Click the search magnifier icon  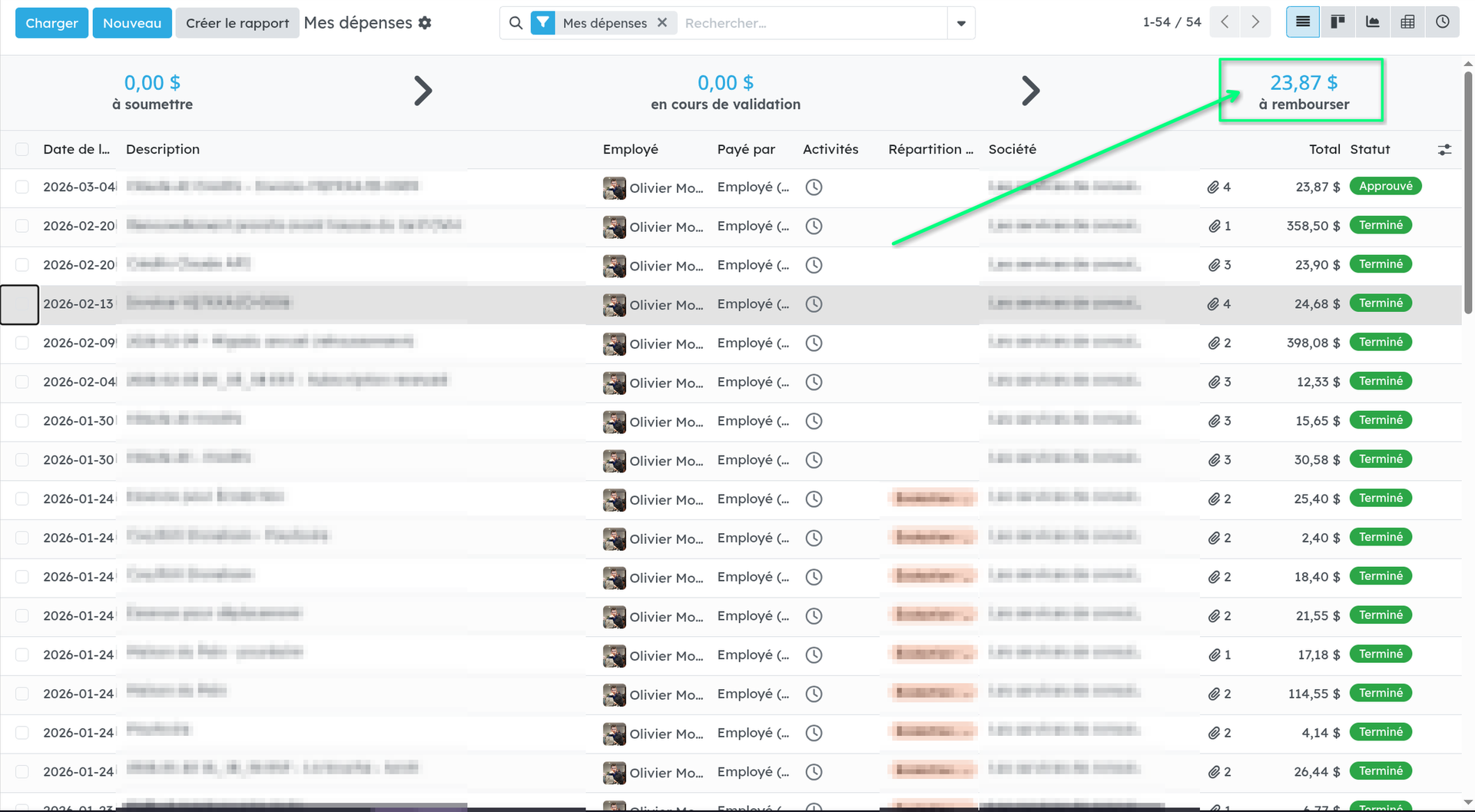coord(516,23)
